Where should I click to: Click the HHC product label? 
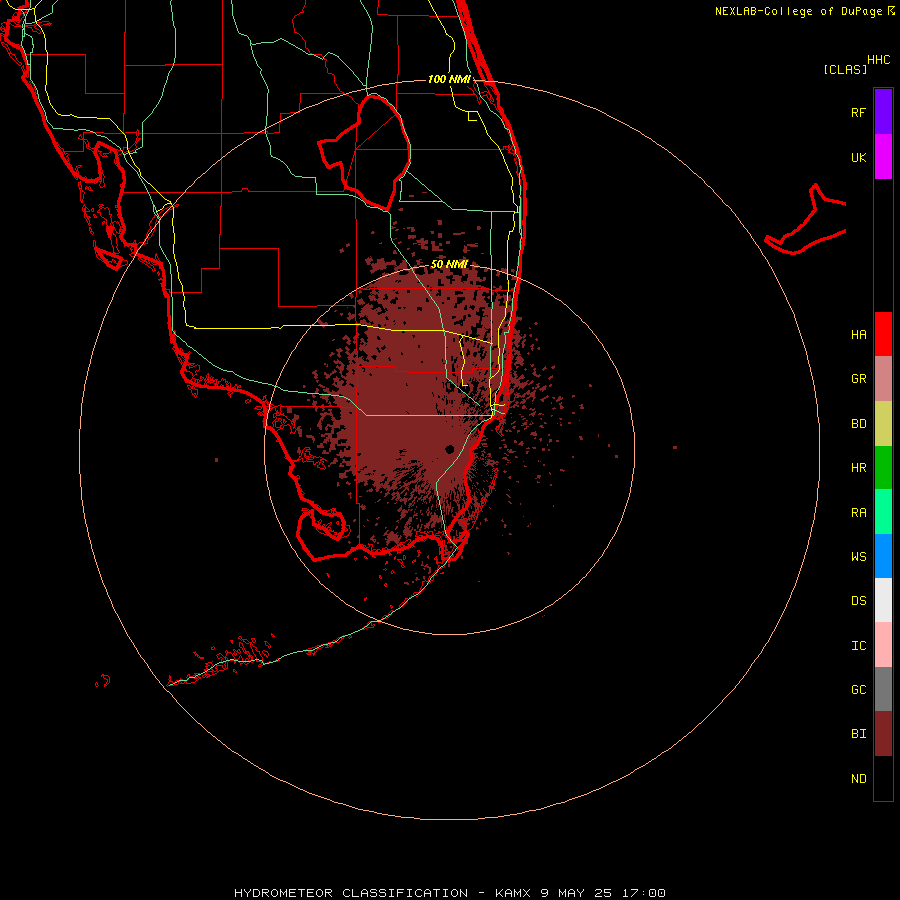pos(879,60)
